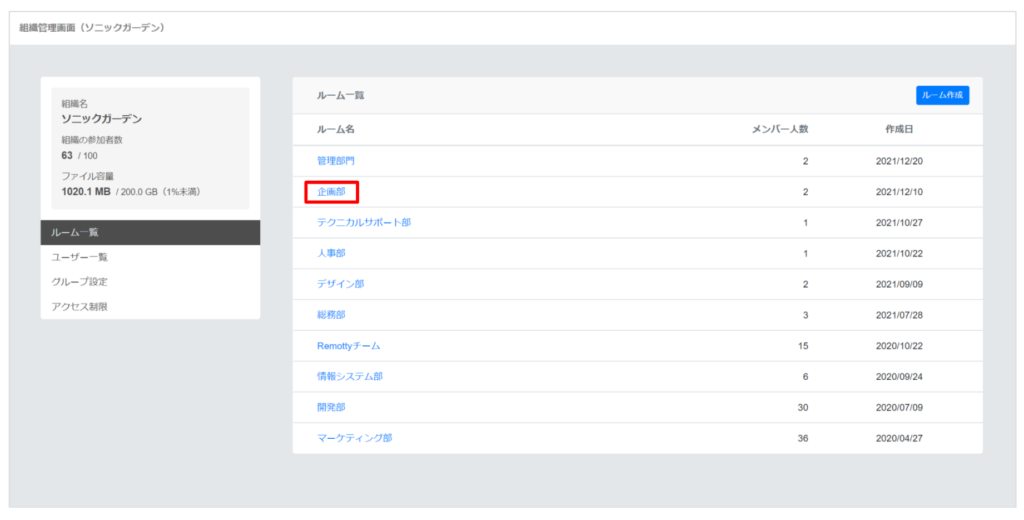Open the 開発部 room link
This screenshot has width=1024, height=520.
click(331, 407)
